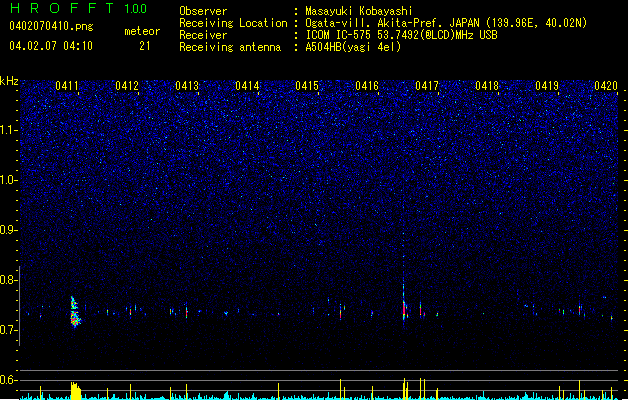Viewport: 629px width, 400px height.
Task: Click the large meteor echo near 0411
Action: [x=75, y=312]
